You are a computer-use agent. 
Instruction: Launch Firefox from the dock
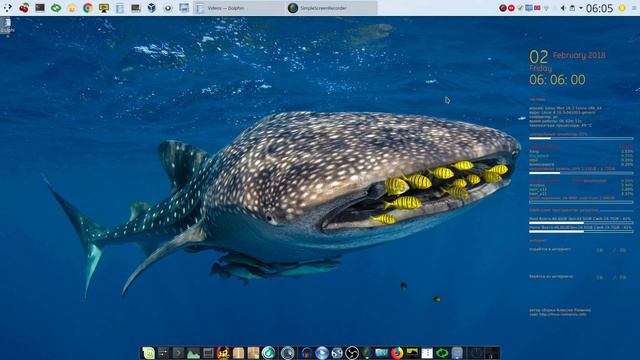[397, 353]
